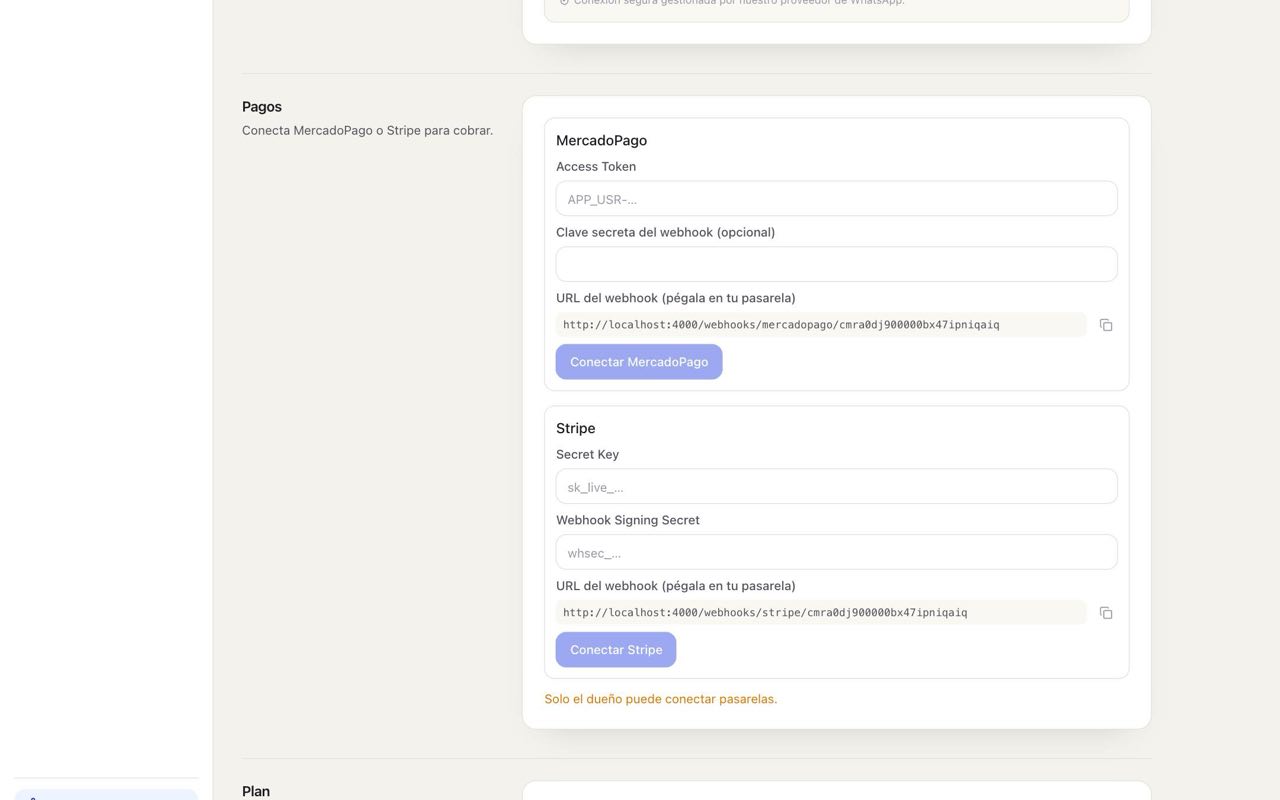Click the 'Solo el dueño puede conectar pasarelas' notice
Image resolution: width=1280 pixels, height=800 pixels.
(x=661, y=699)
